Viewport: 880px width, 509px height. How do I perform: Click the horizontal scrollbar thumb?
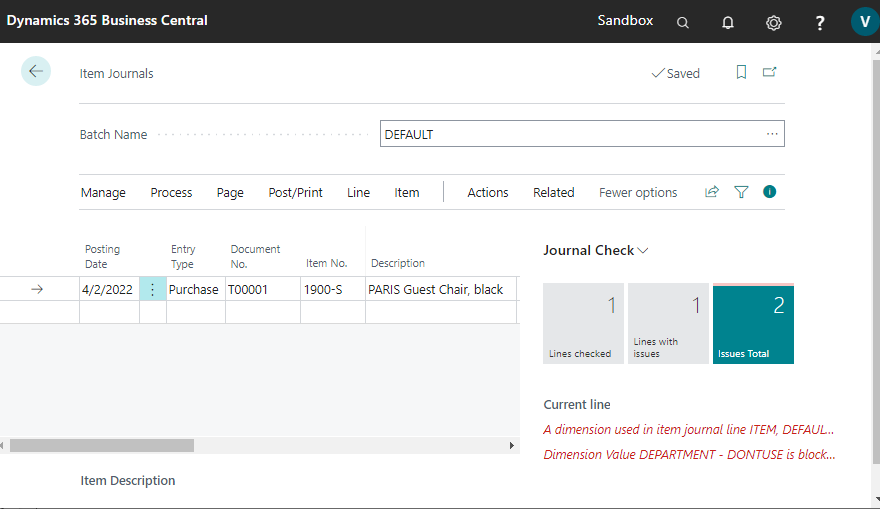tap(102, 446)
